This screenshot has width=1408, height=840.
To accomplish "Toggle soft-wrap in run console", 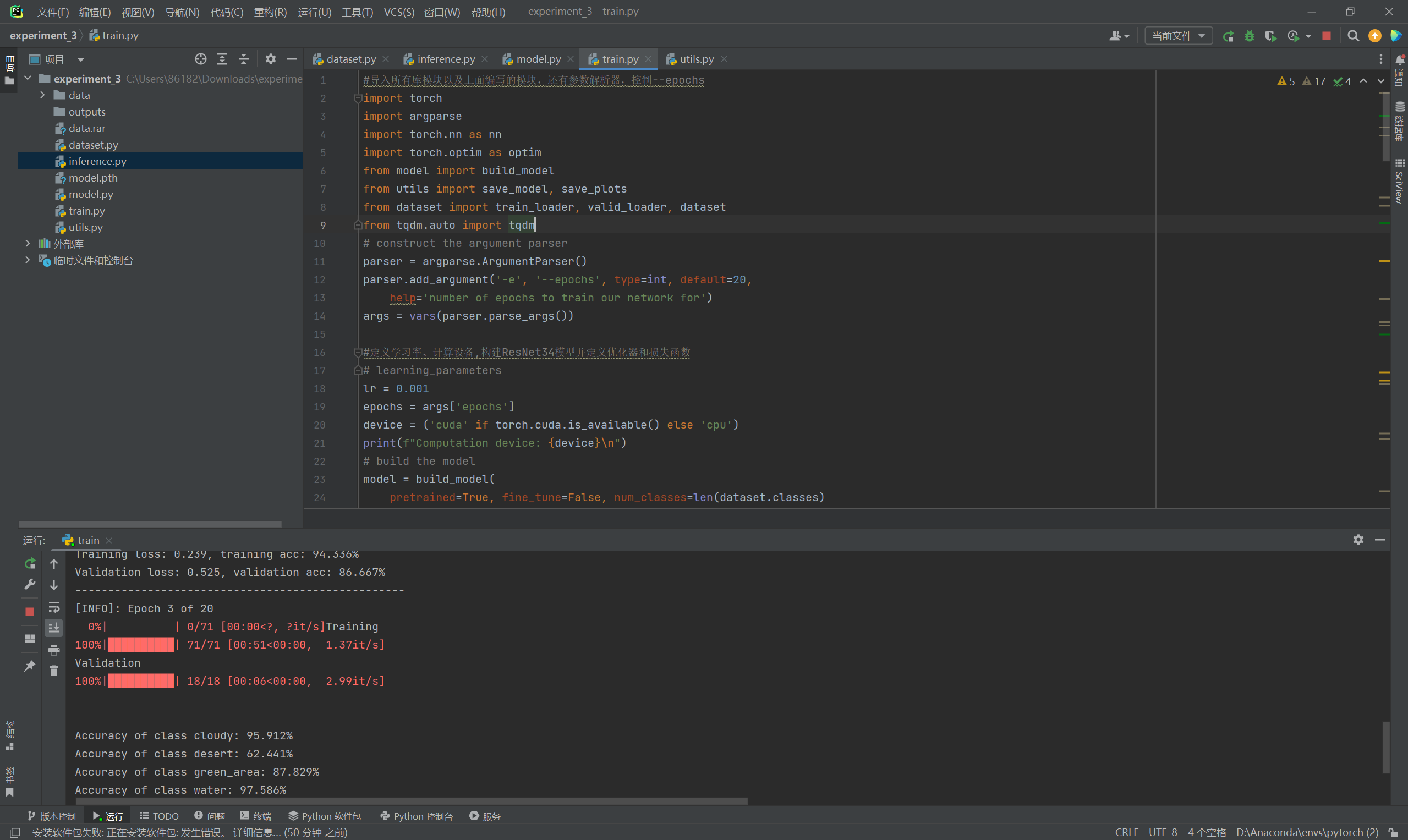I will (54, 607).
